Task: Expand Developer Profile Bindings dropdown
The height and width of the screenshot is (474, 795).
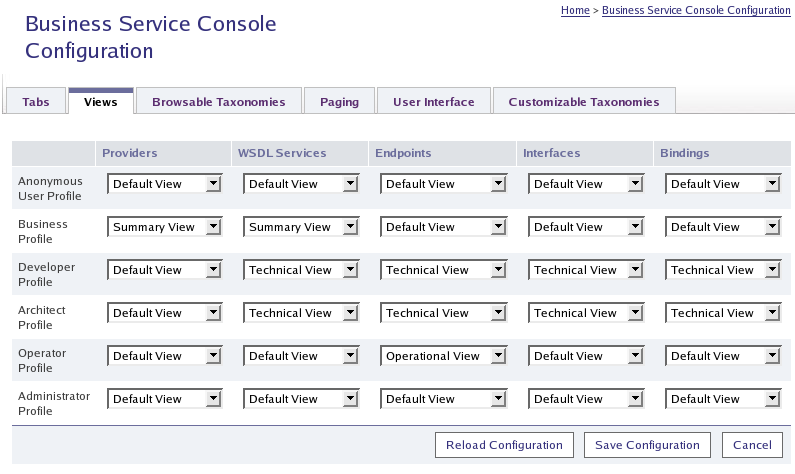Action: click(722, 270)
